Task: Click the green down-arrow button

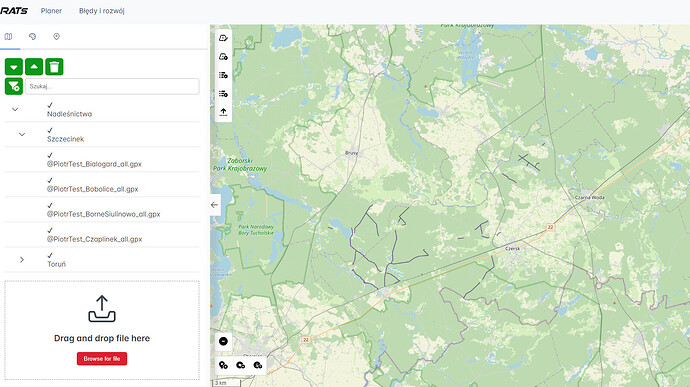Action: pyautogui.click(x=14, y=67)
